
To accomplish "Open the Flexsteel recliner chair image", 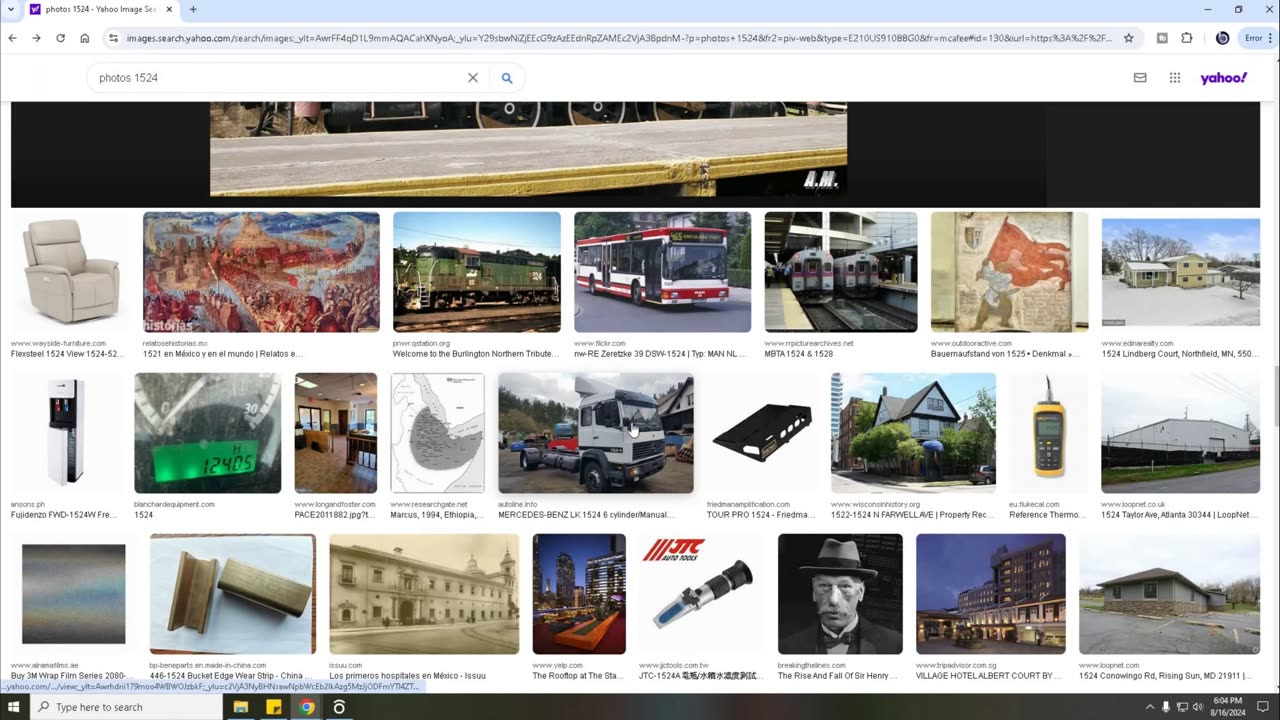I will click(x=70, y=271).
